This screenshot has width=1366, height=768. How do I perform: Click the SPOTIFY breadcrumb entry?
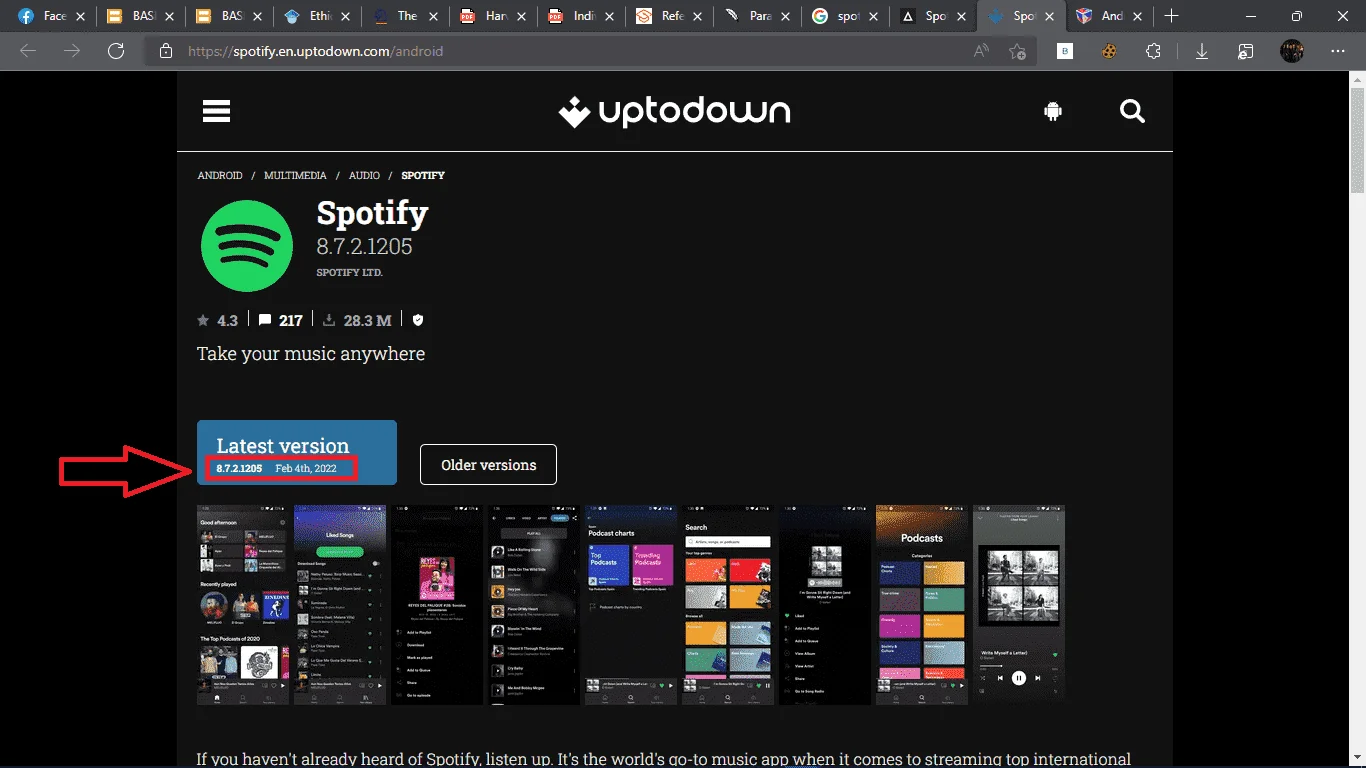pos(423,175)
